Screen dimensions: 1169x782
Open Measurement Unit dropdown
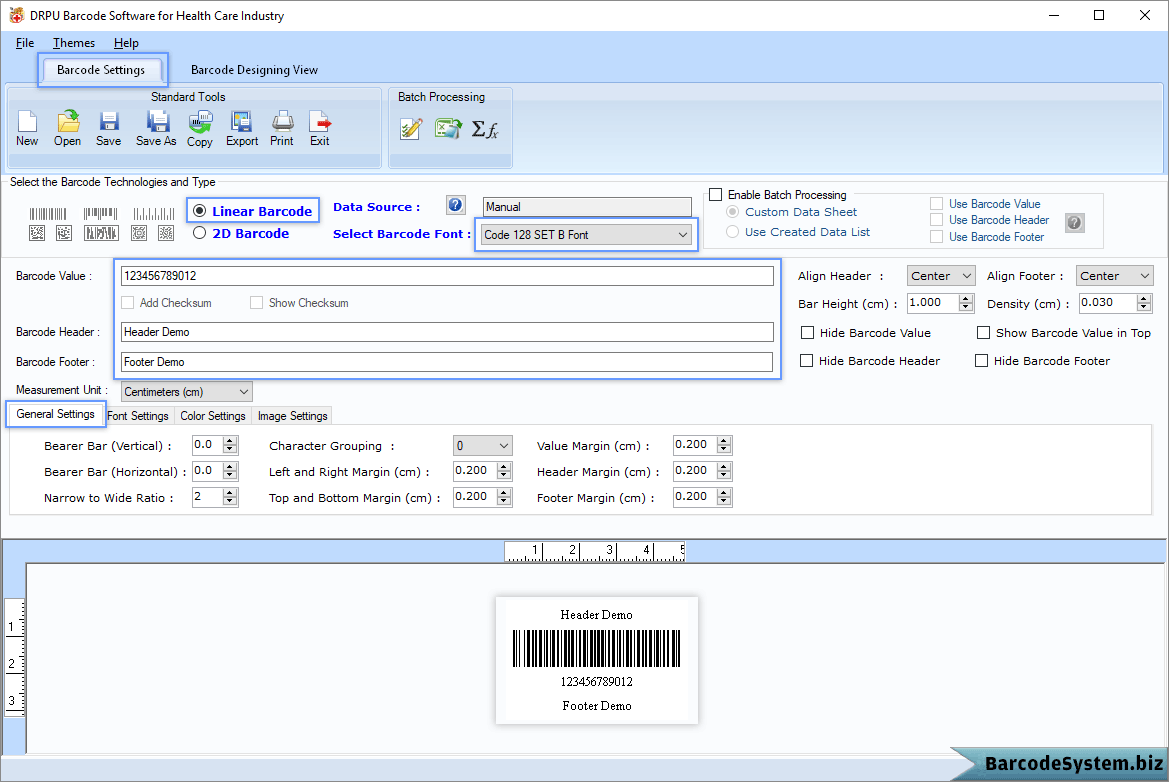pyautogui.click(x=186, y=391)
